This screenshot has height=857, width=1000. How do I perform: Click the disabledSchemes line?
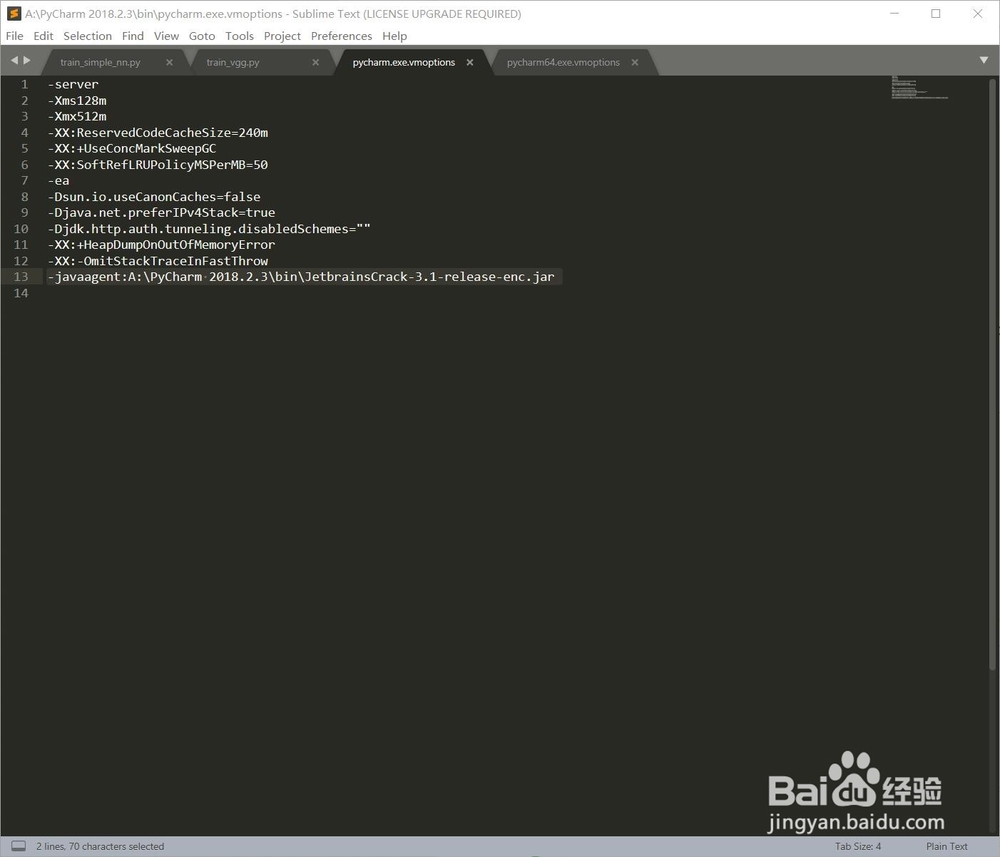coord(209,229)
